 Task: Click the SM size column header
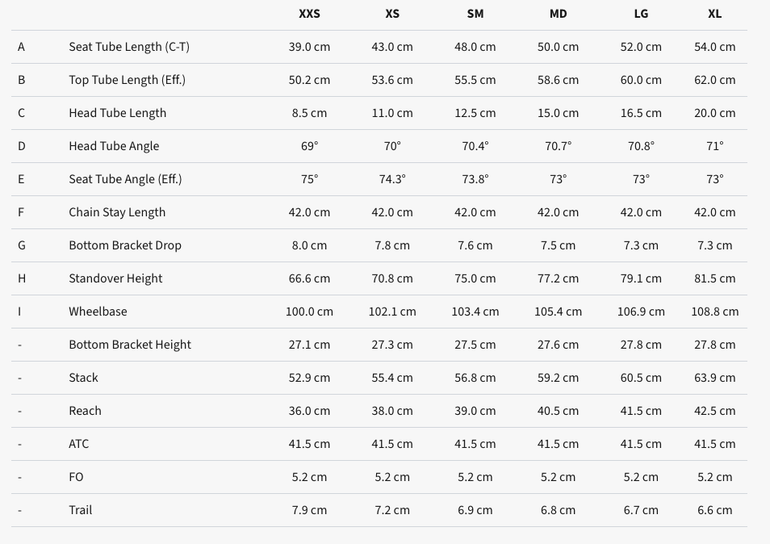click(475, 14)
